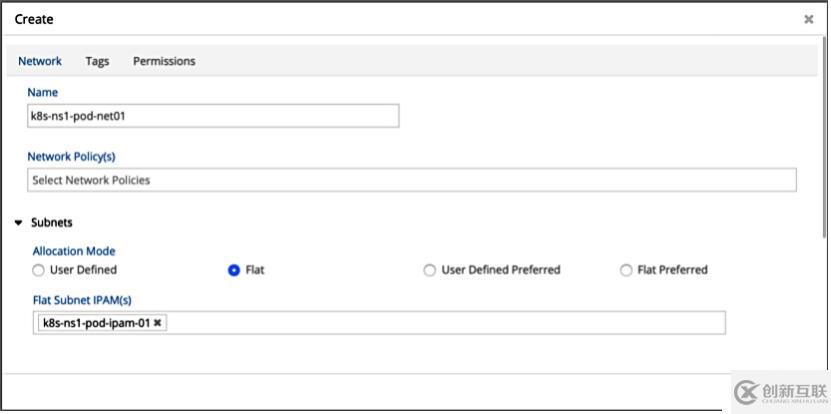The image size is (831, 414).
Task: Switch to the Network tab
Action: tap(40, 61)
